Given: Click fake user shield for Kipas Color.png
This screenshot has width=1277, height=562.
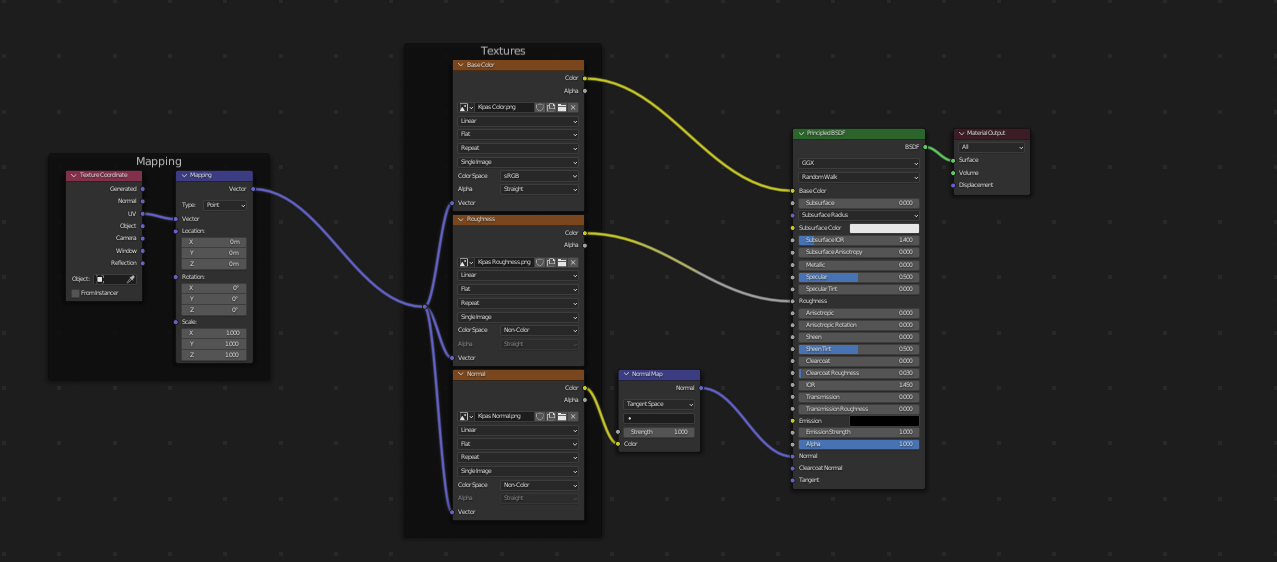Looking at the screenshot, I should [540, 107].
